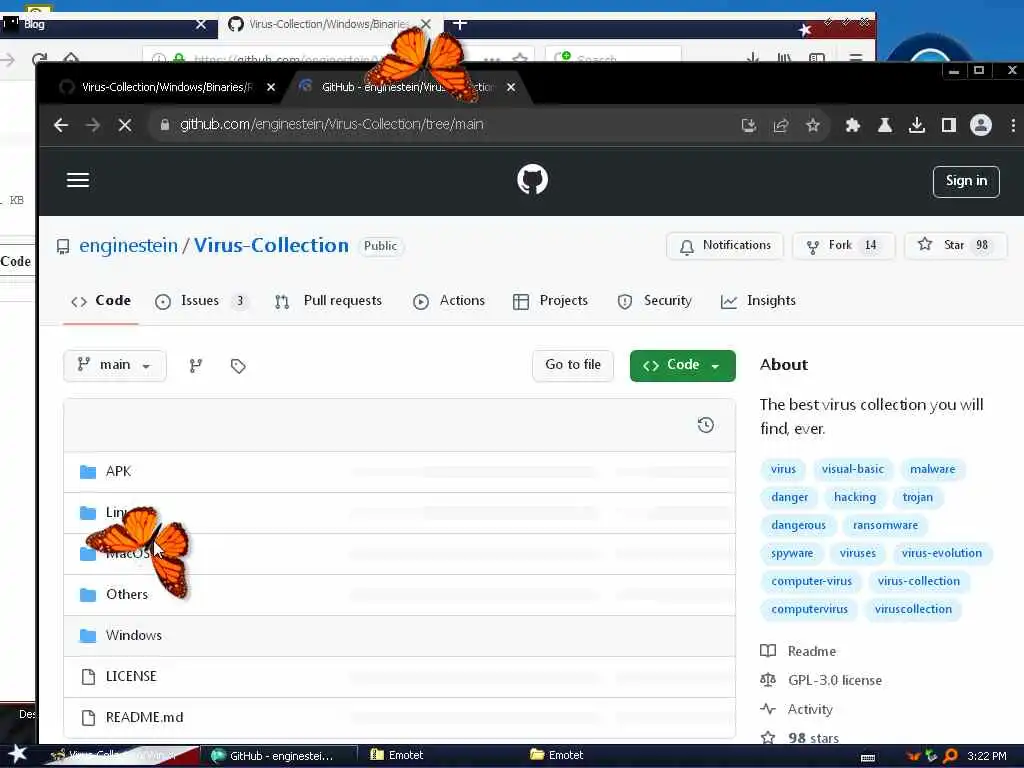This screenshot has width=1024, height=768.
Task: Open the GitHub hamburger navigation menu
Action: tap(78, 180)
